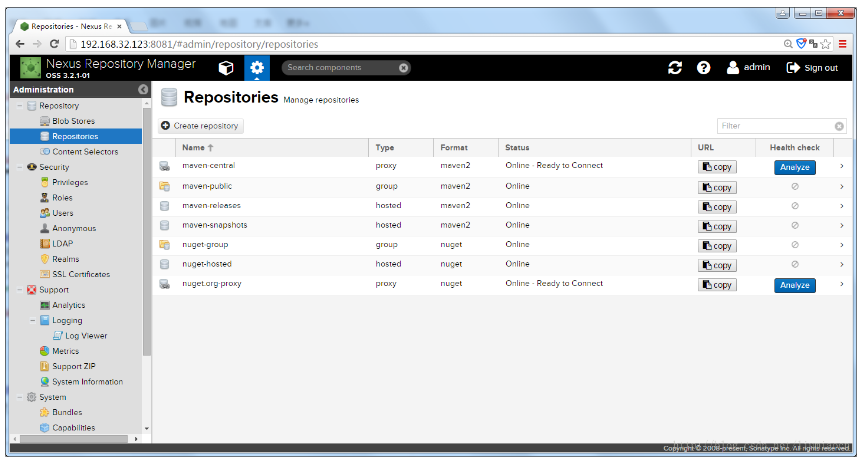The image size is (863, 457).
Task: Open Capabilities under System
Action: [73, 428]
